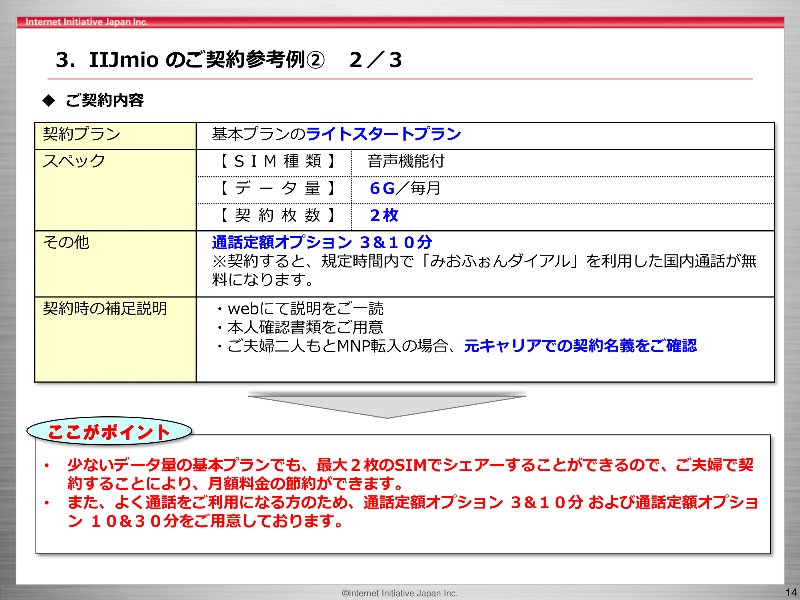Click the blue "ライトスタートプラン" text
Viewport: 800px width, 600px height.
(383, 134)
